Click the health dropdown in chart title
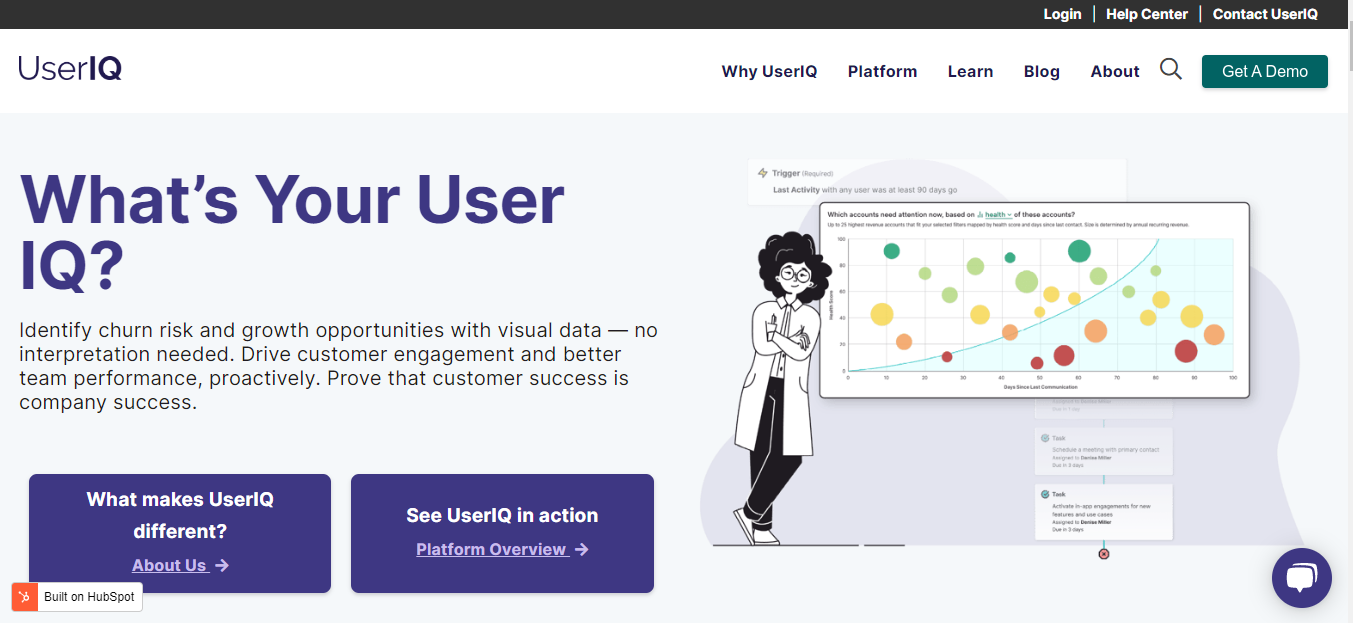The width and height of the screenshot is (1353, 623). [x=995, y=214]
